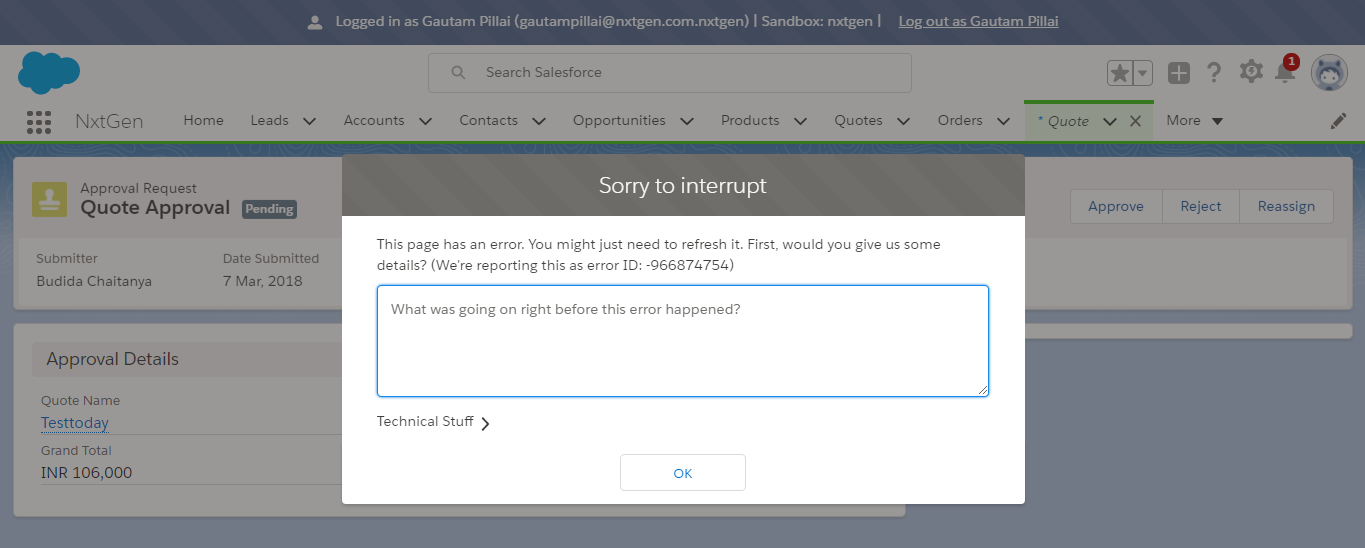Image resolution: width=1365 pixels, height=548 pixels.
Task: Open the Favorites list dropdown arrow
Action: point(1142,73)
